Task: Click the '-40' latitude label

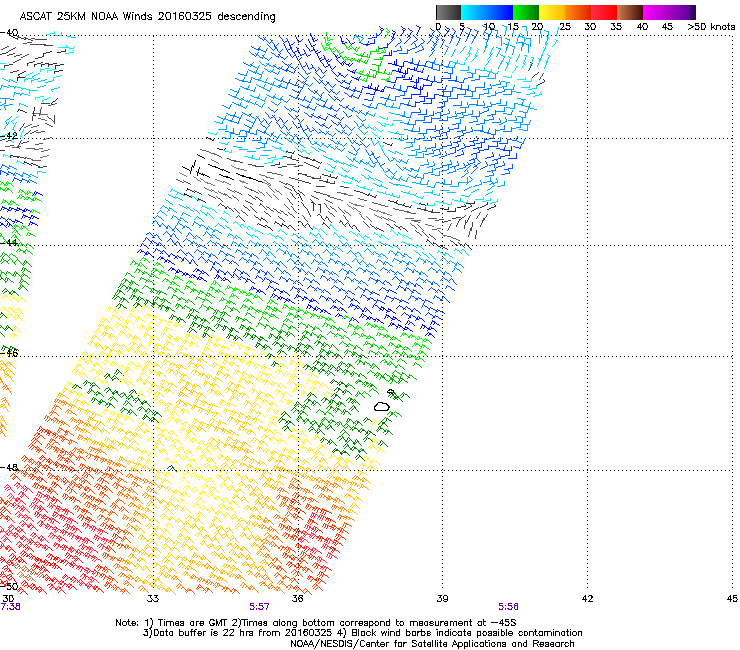Action: coord(9,33)
